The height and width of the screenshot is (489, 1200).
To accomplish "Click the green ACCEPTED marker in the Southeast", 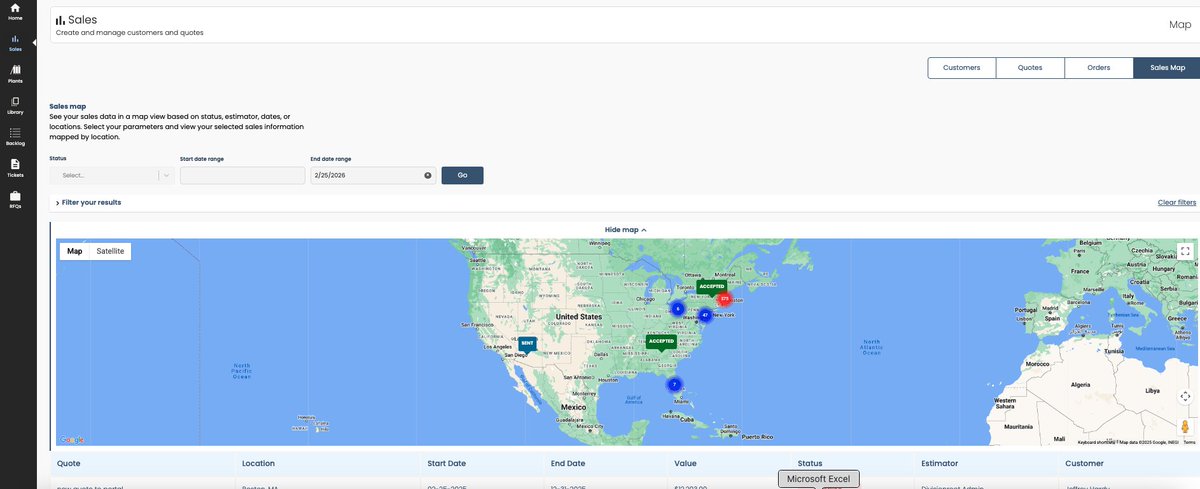I will click(661, 342).
